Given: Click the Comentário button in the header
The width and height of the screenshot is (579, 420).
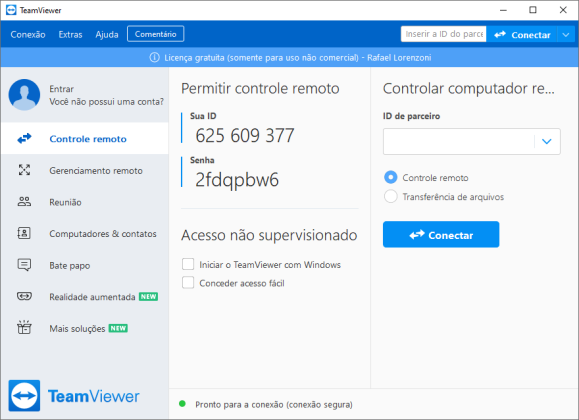Looking at the screenshot, I should coord(155,34).
